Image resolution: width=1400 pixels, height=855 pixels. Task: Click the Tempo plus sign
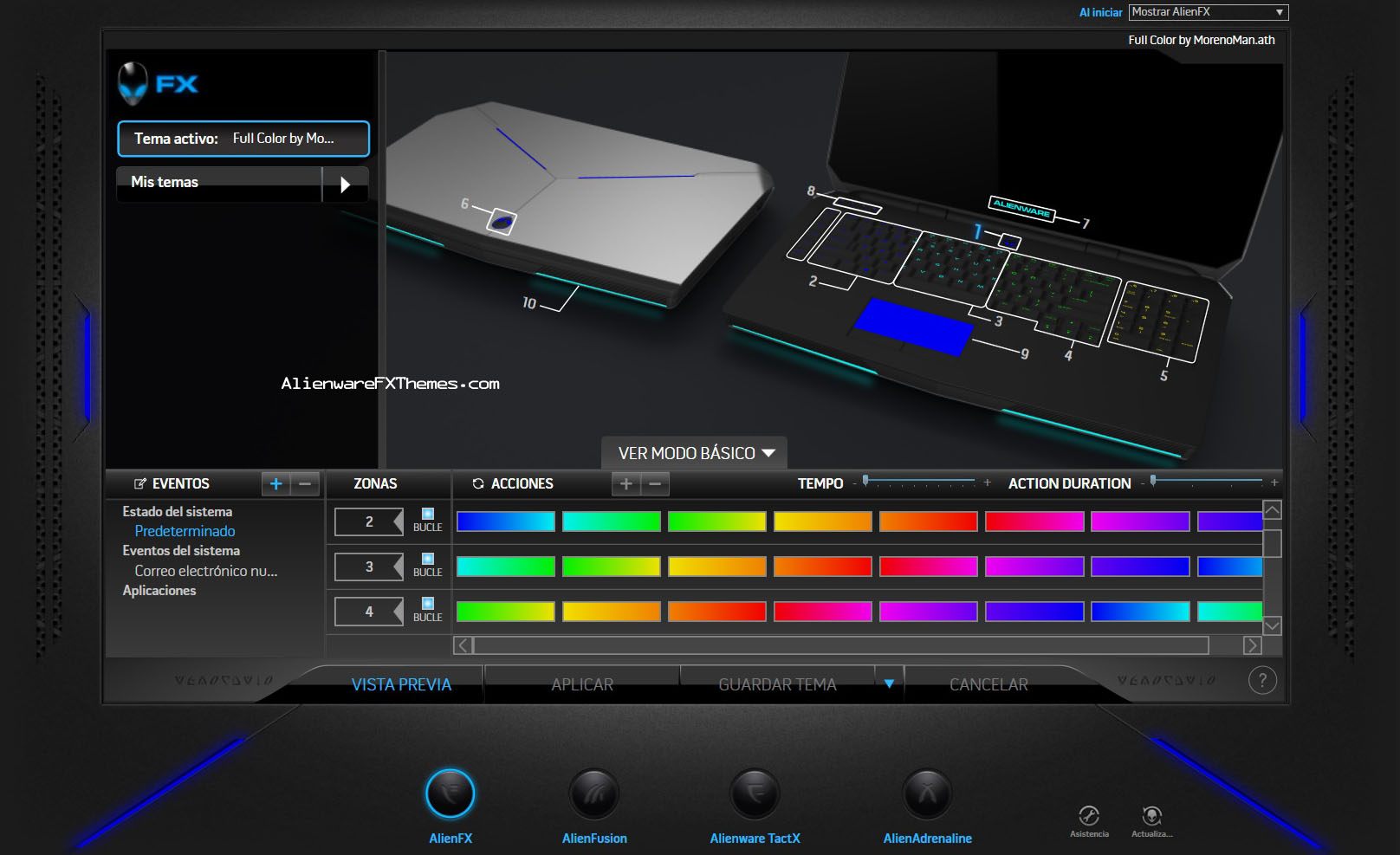tap(987, 483)
